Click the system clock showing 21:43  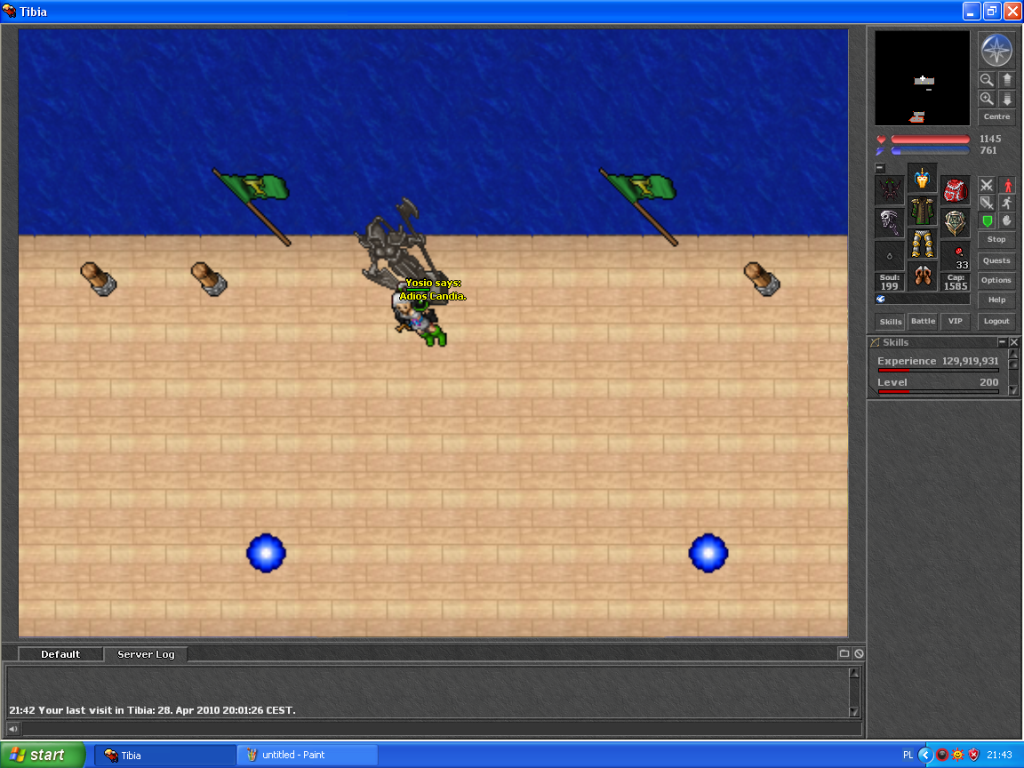point(999,755)
